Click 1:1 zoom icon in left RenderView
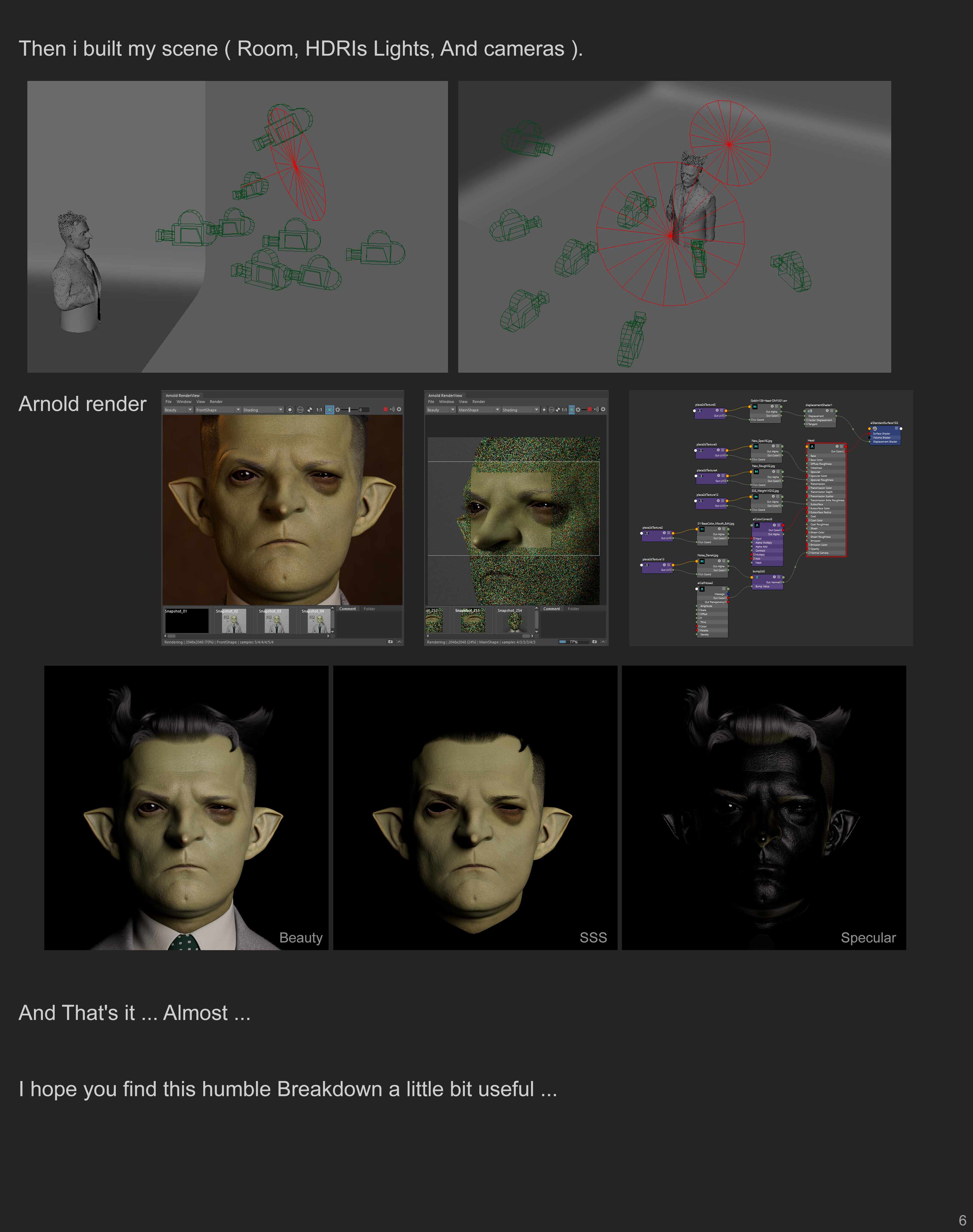 click(x=319, y=410)
